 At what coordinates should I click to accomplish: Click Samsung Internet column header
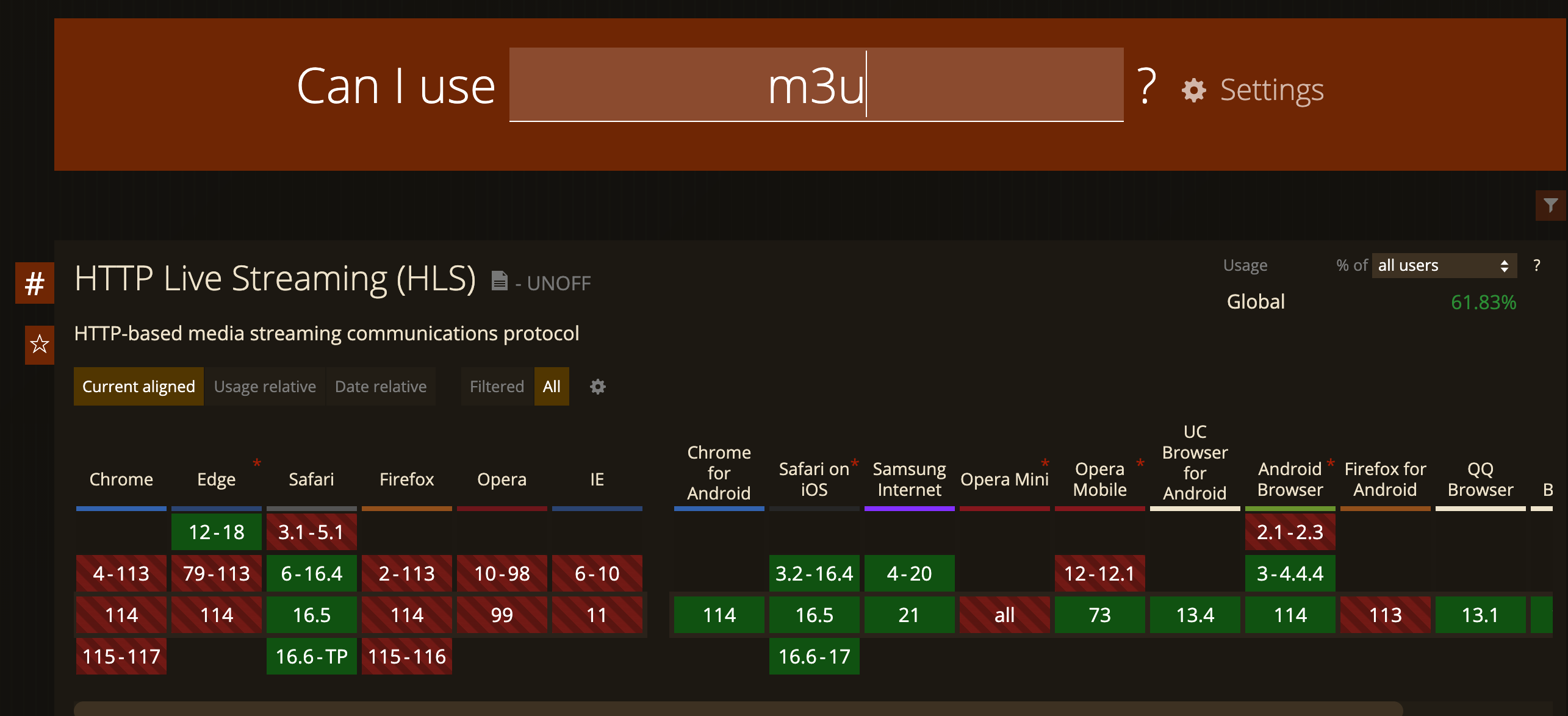pos(910,479)
